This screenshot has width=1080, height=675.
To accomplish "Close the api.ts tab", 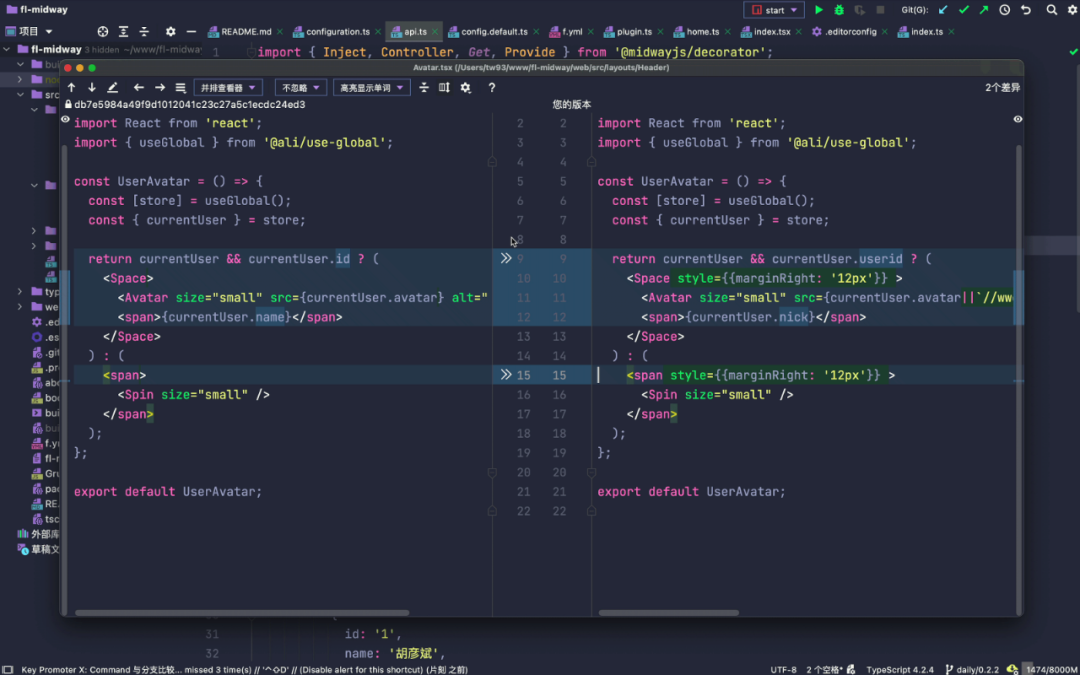I will point(435,32).
